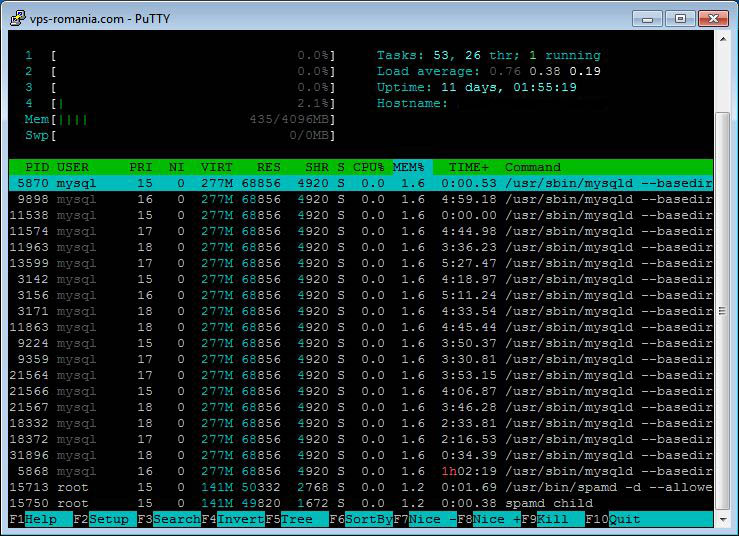This screenshot has width=739, height=536.
Task: Click CPU 1 usage meter
Action: coord(180,56)
